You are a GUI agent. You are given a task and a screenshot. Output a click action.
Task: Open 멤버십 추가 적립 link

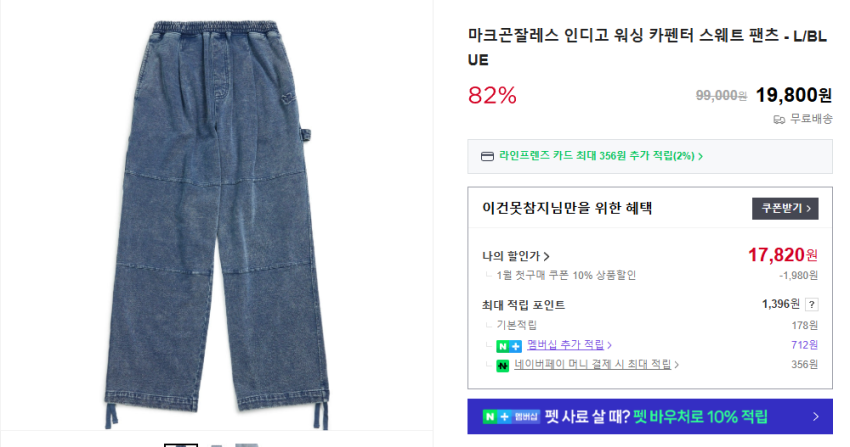point(565,345)
